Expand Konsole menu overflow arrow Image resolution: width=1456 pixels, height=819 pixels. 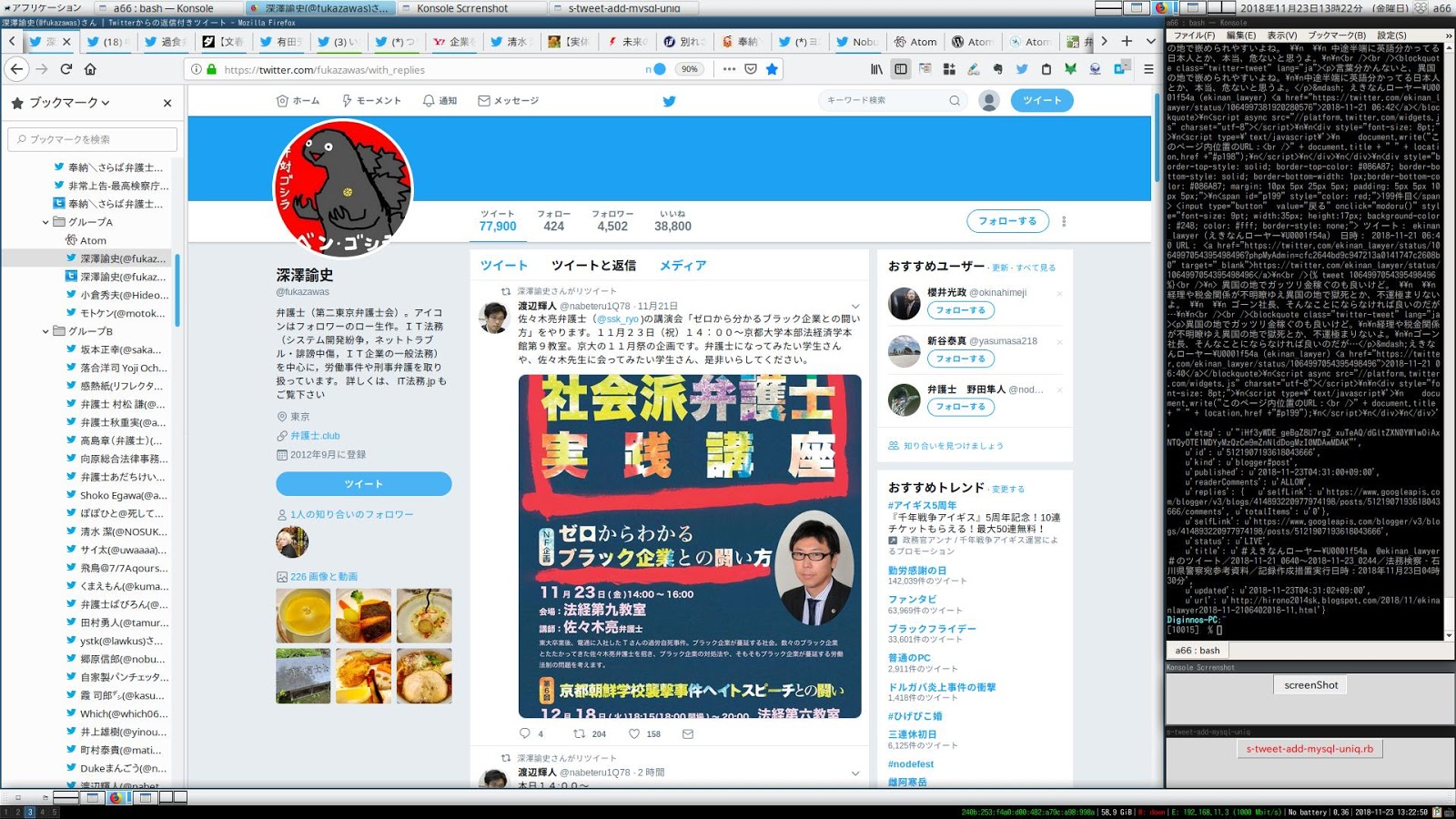click(x=1449, y=35)
